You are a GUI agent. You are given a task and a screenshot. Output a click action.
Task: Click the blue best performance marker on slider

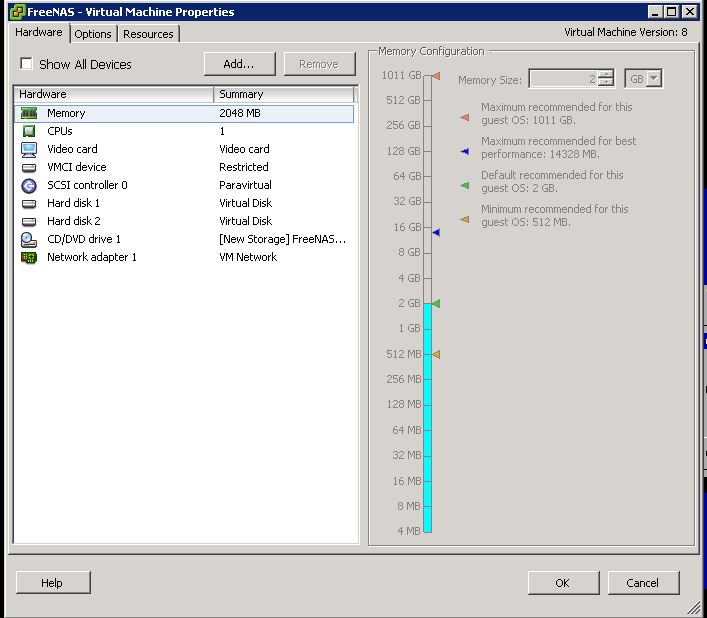(436, 233)
